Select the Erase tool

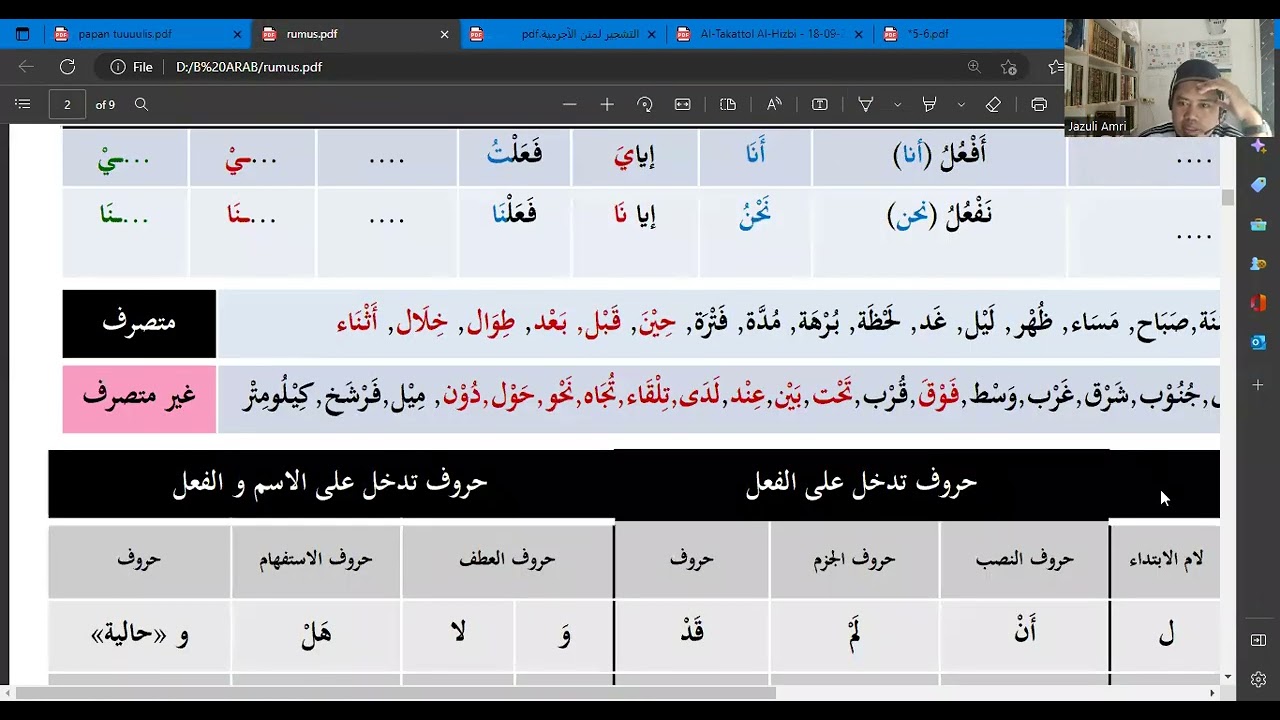993,104
